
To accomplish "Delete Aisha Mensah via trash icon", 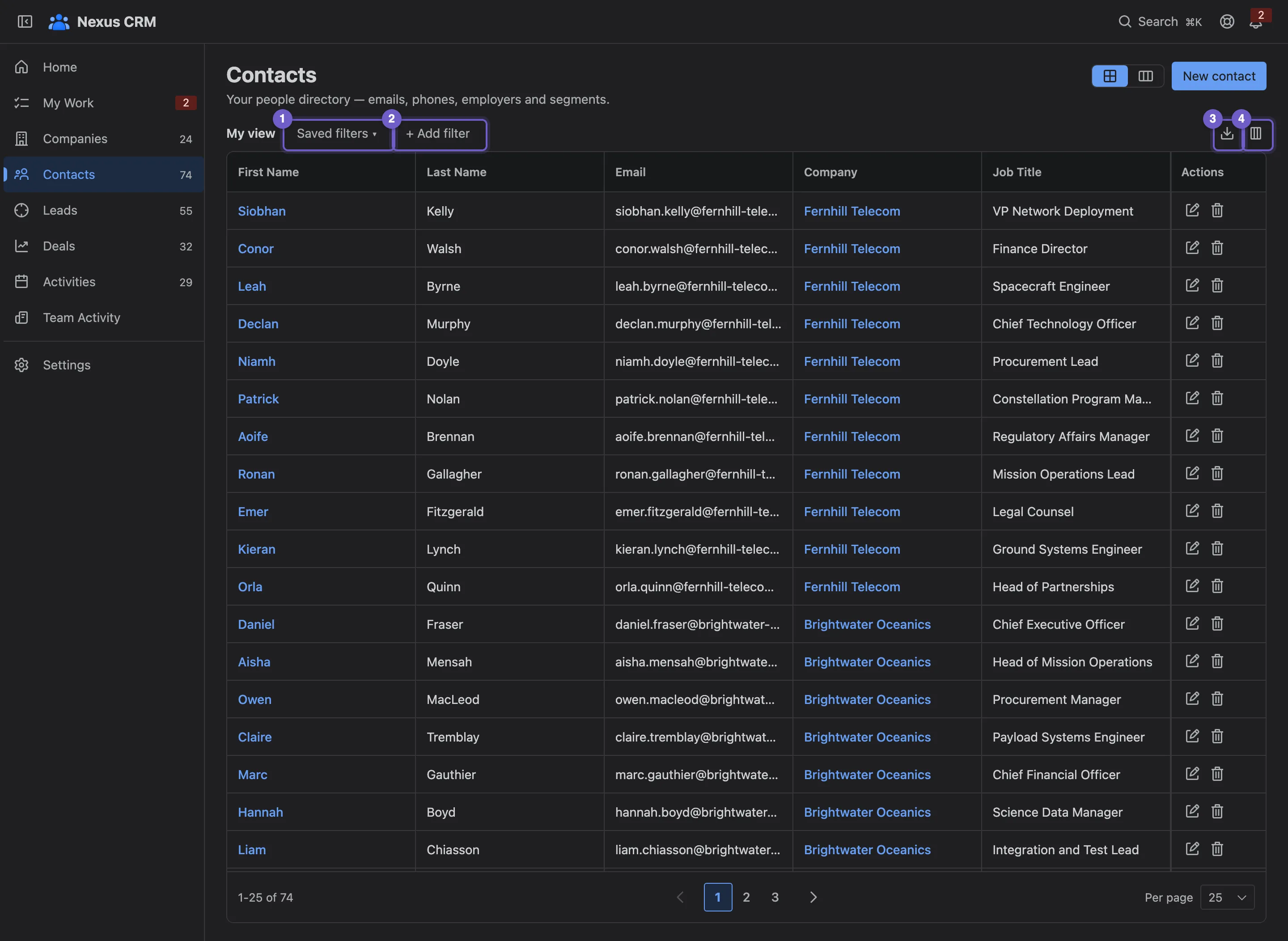I will click(1217, 661).
